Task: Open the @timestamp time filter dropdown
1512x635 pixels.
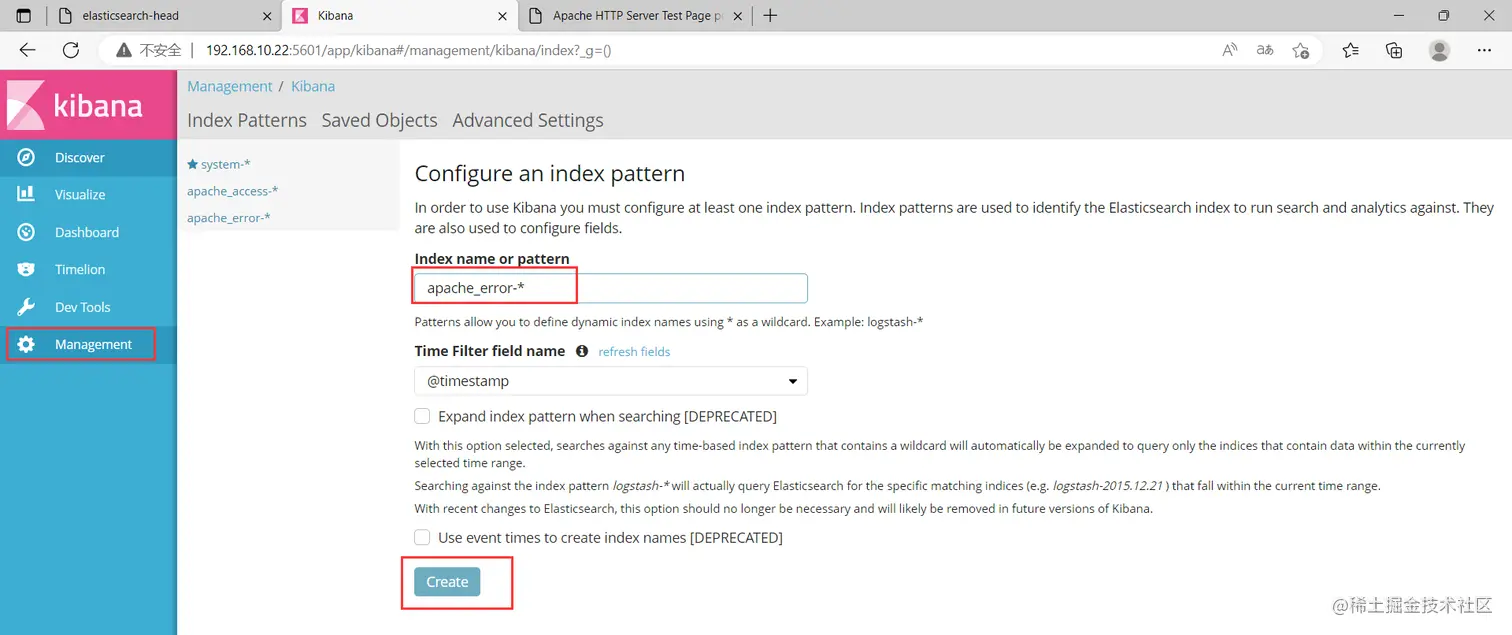Action: click(x=611, y=381)
